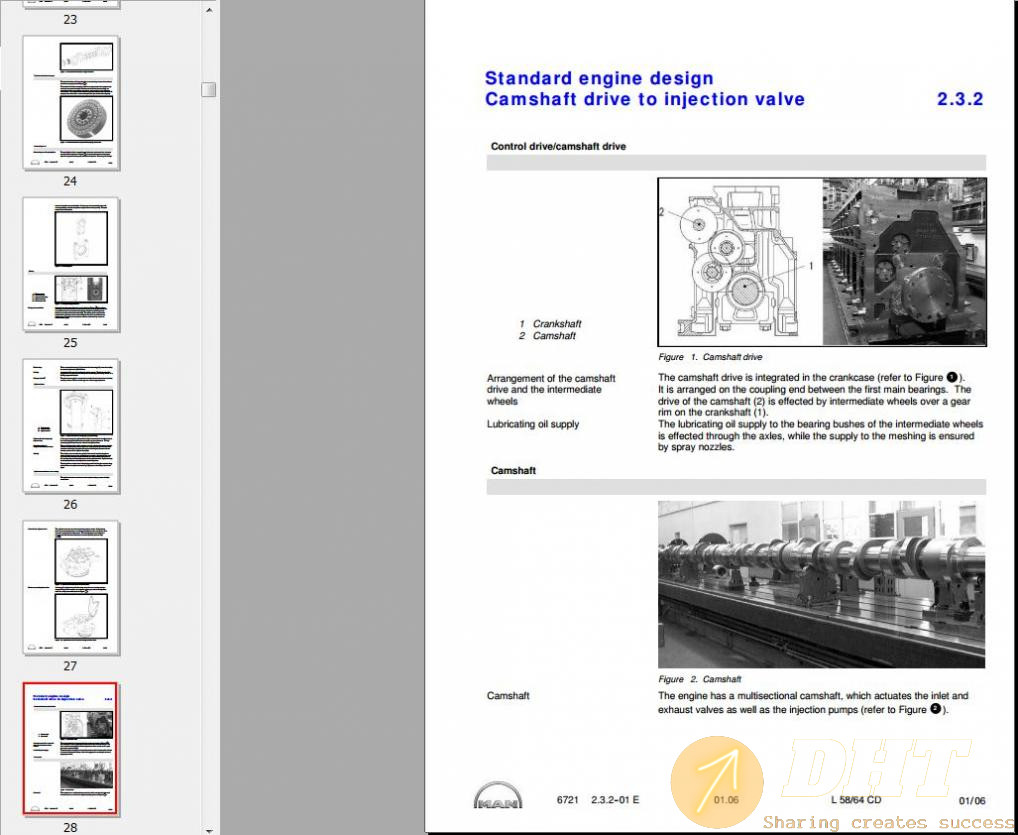
Task: Click the page label 27
Action: coord(70,666)
